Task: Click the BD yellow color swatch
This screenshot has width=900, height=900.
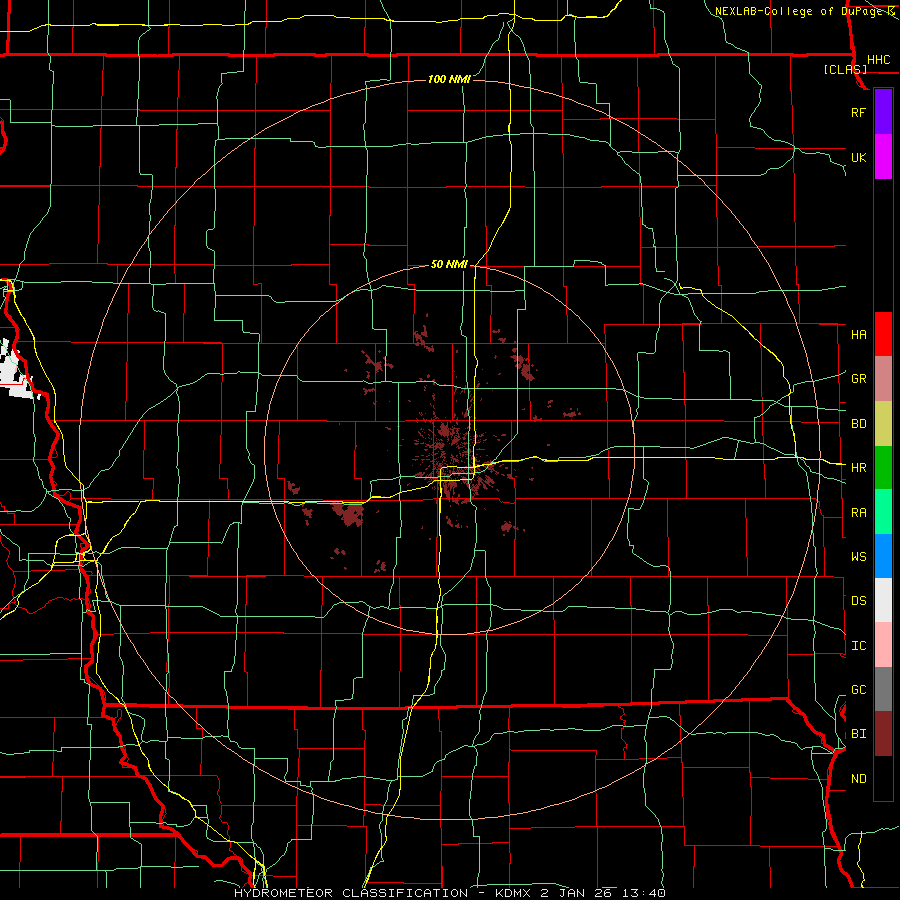Action: [x=883, y=423]
